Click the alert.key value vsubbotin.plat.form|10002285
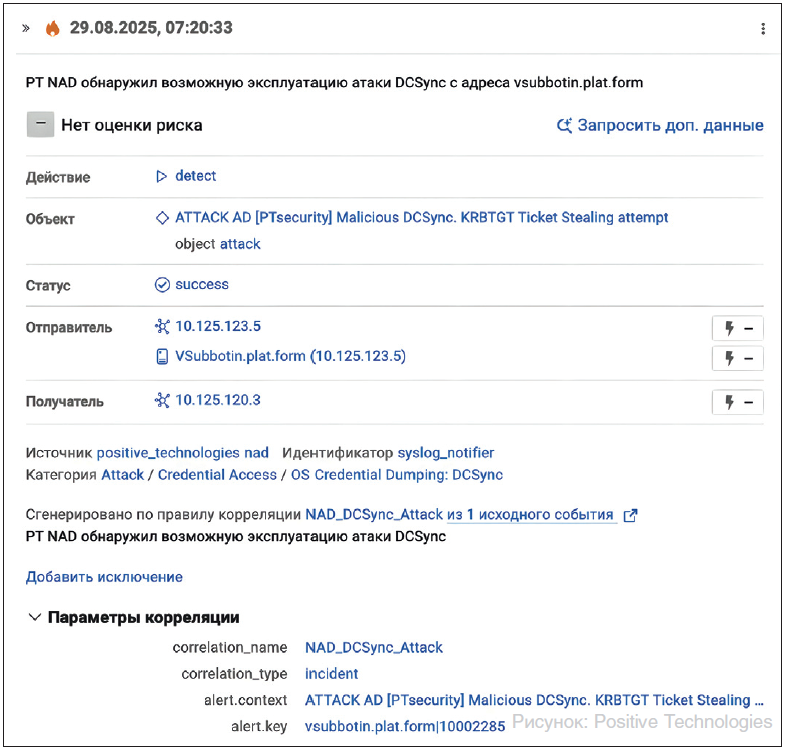Viewport: 787px width, 751px height. pyautogui.click(x=405, y=726)
